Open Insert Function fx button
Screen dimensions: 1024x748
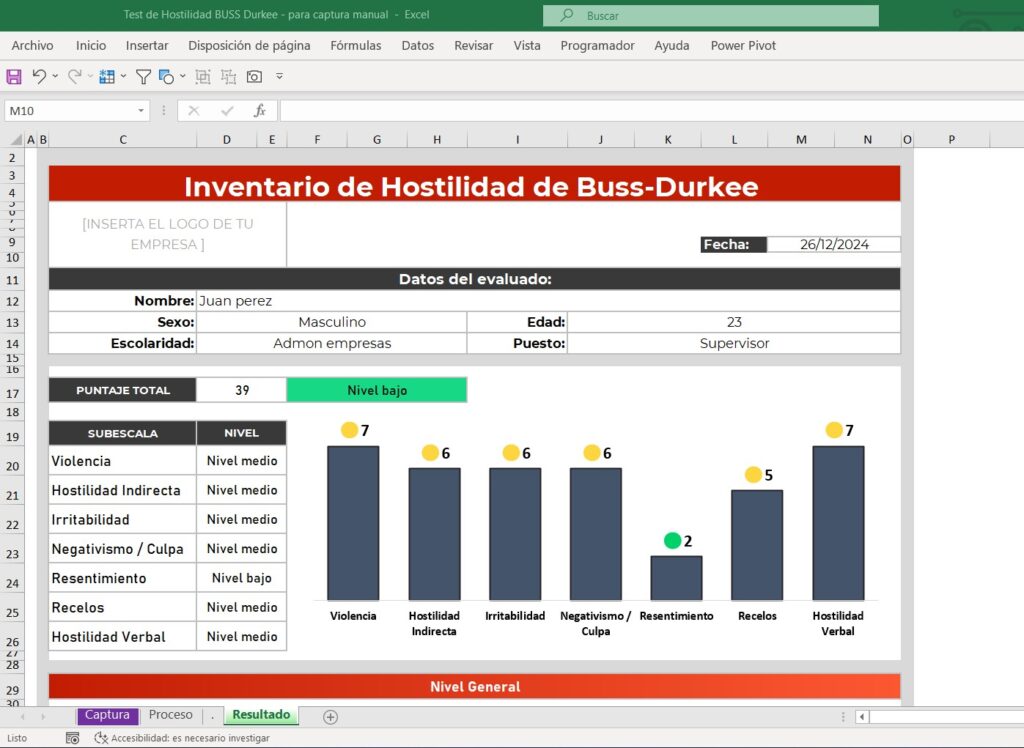click(x=259, y=111)
